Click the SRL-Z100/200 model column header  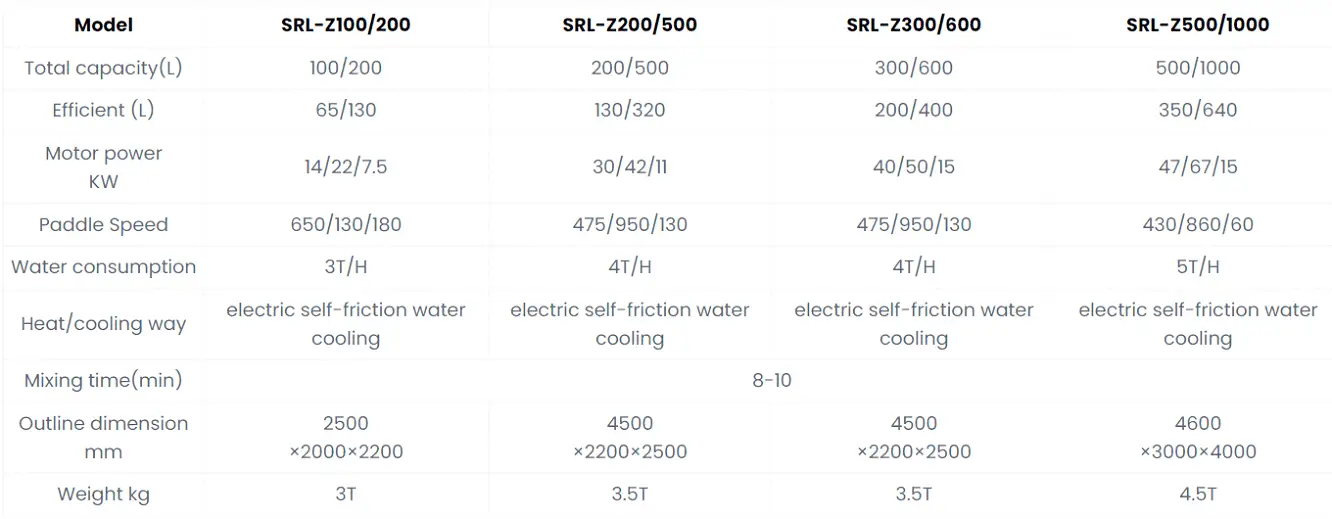click(345, 25)
